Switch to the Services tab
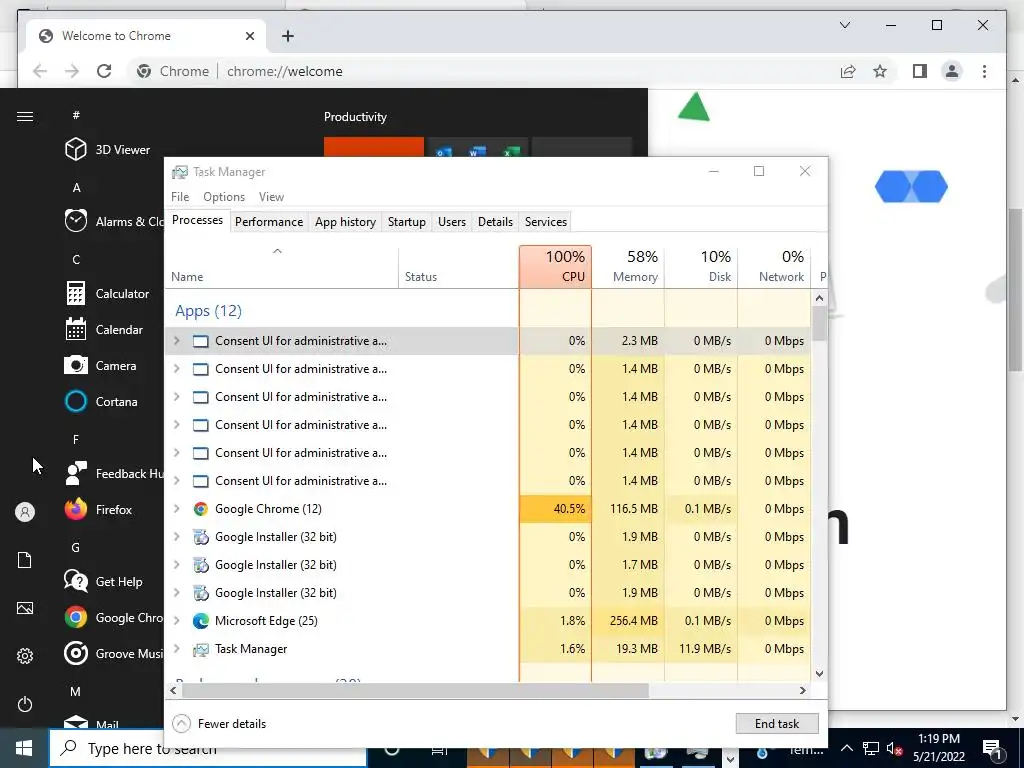This screenshot has height=768, width=1024. 546,221
